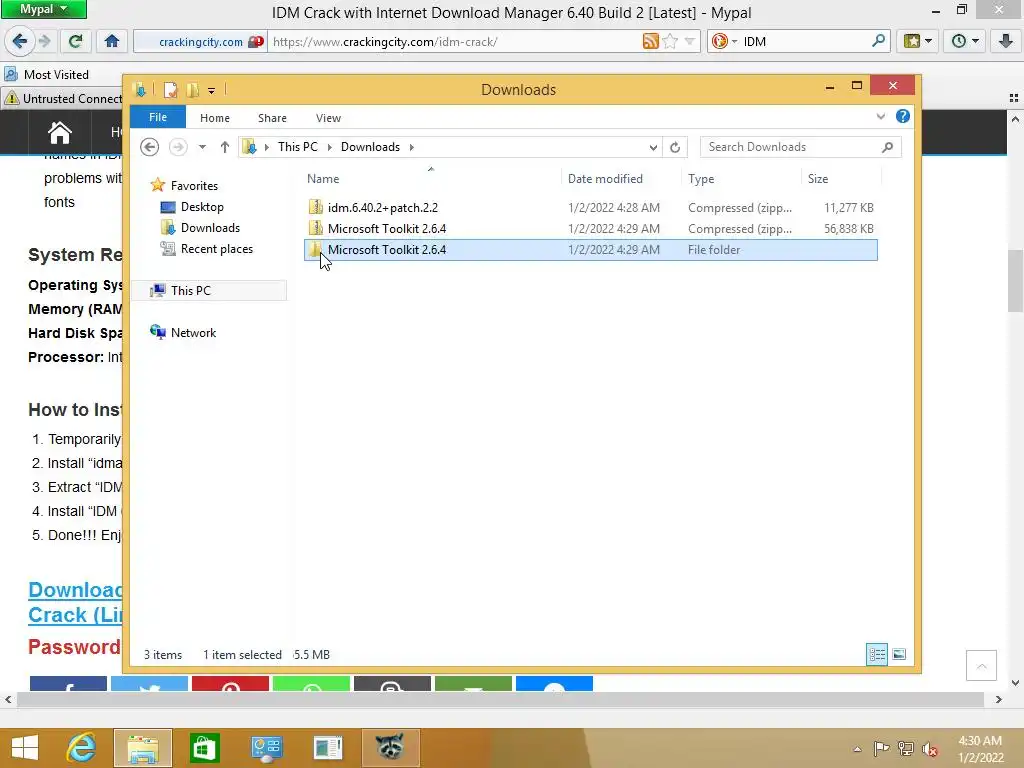
Task: Click white home icon on webpage nav
Action: tap(59, 133)
